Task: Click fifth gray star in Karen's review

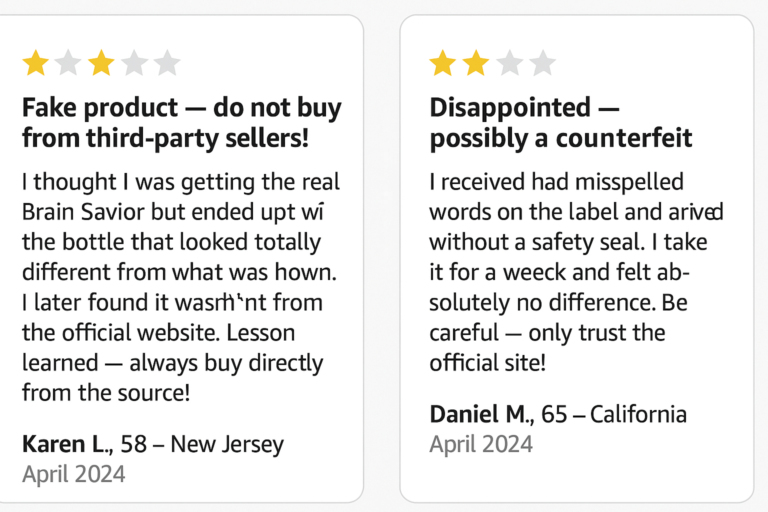Action: [x=167, y=63]
